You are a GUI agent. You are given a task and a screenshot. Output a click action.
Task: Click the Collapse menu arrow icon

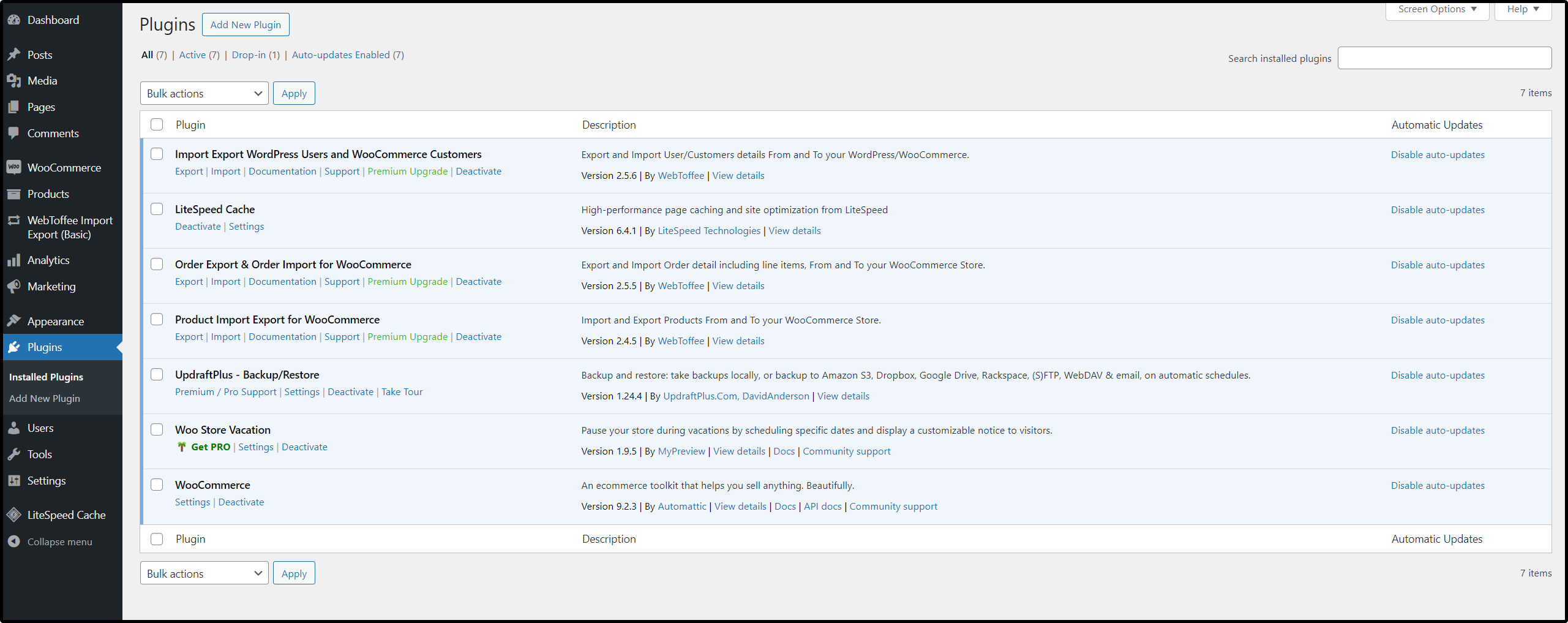pos(13,542)
